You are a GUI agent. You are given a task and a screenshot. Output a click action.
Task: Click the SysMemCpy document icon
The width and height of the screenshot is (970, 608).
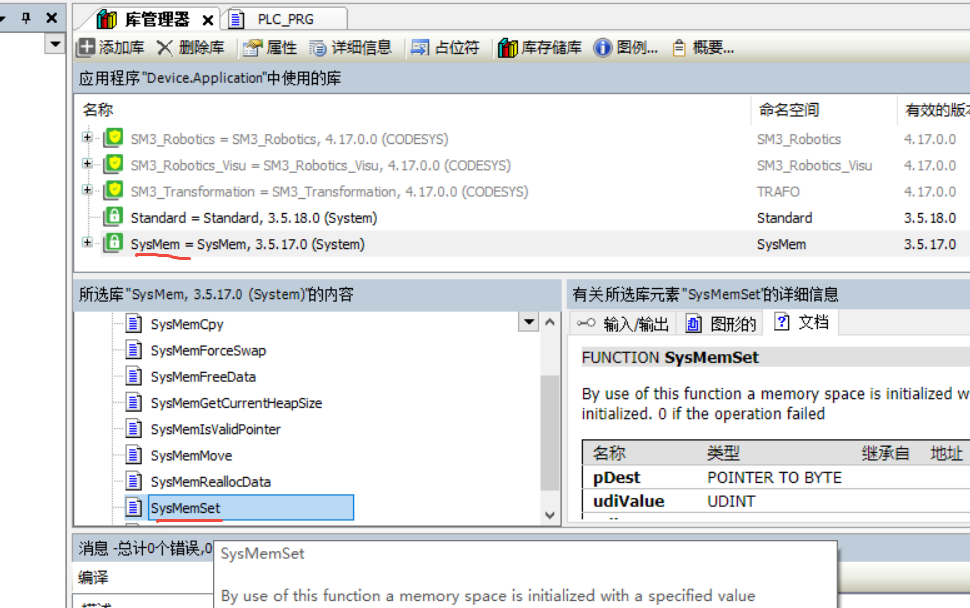pyautogui.click(x=134, y=323)
